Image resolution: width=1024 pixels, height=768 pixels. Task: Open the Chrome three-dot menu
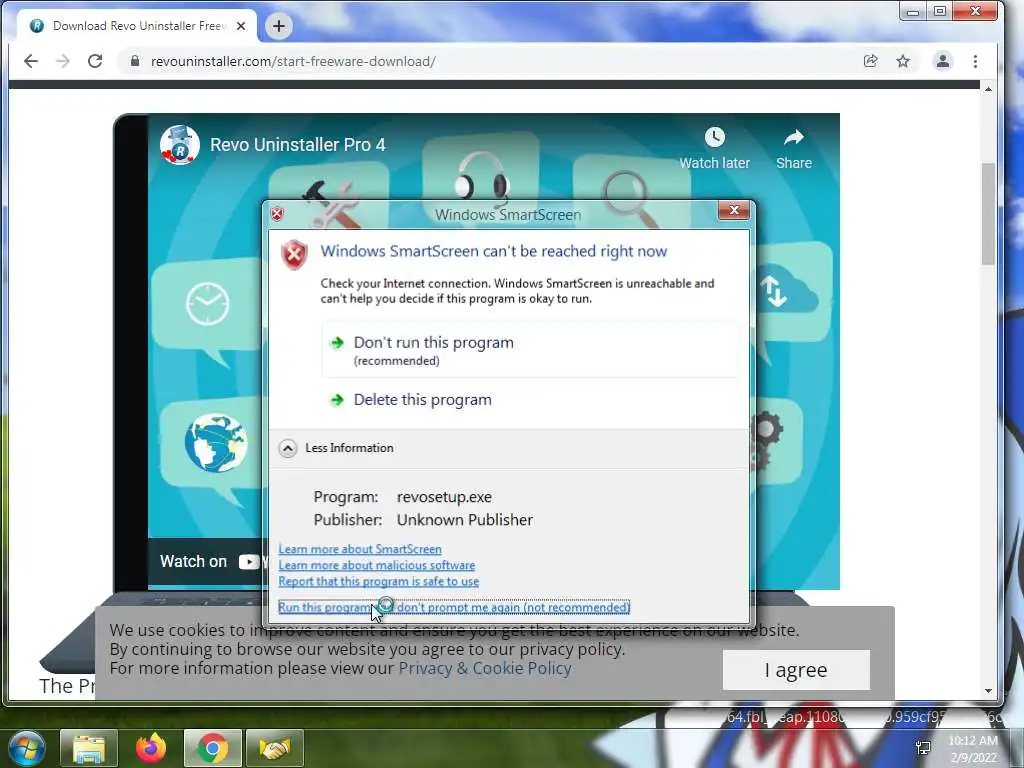tap(975, 61)
